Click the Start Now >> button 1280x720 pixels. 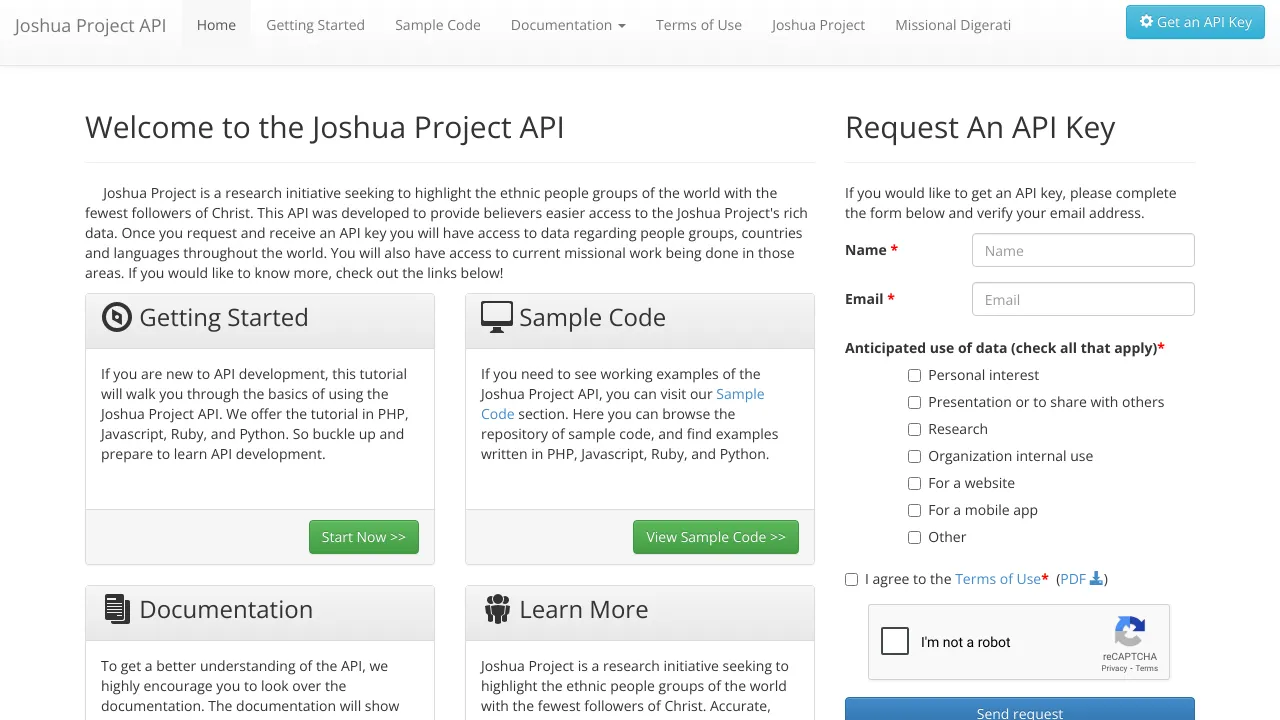click(364, 537)
